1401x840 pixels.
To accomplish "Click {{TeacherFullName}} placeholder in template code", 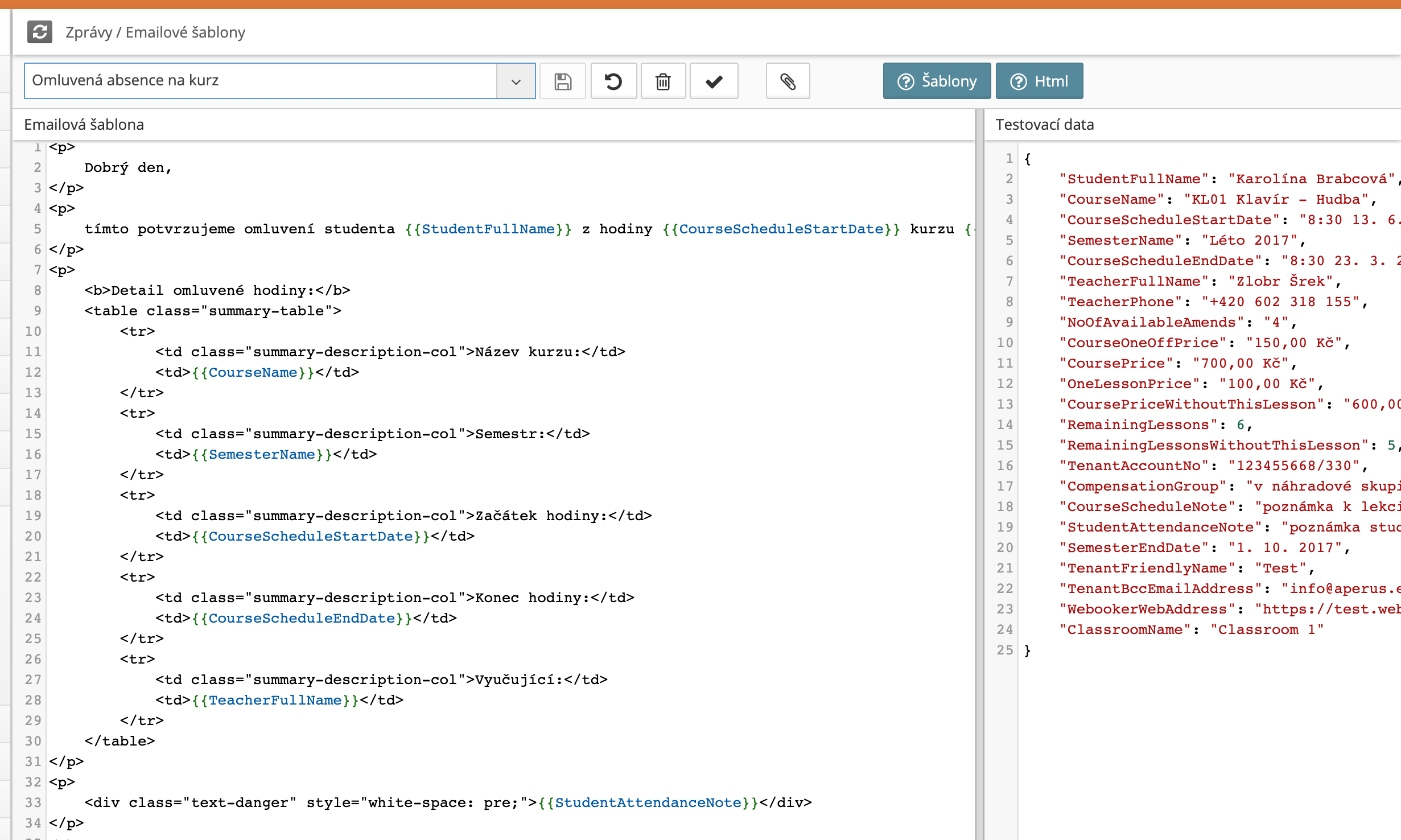I will pyautogui.click(x=275, y=701).
